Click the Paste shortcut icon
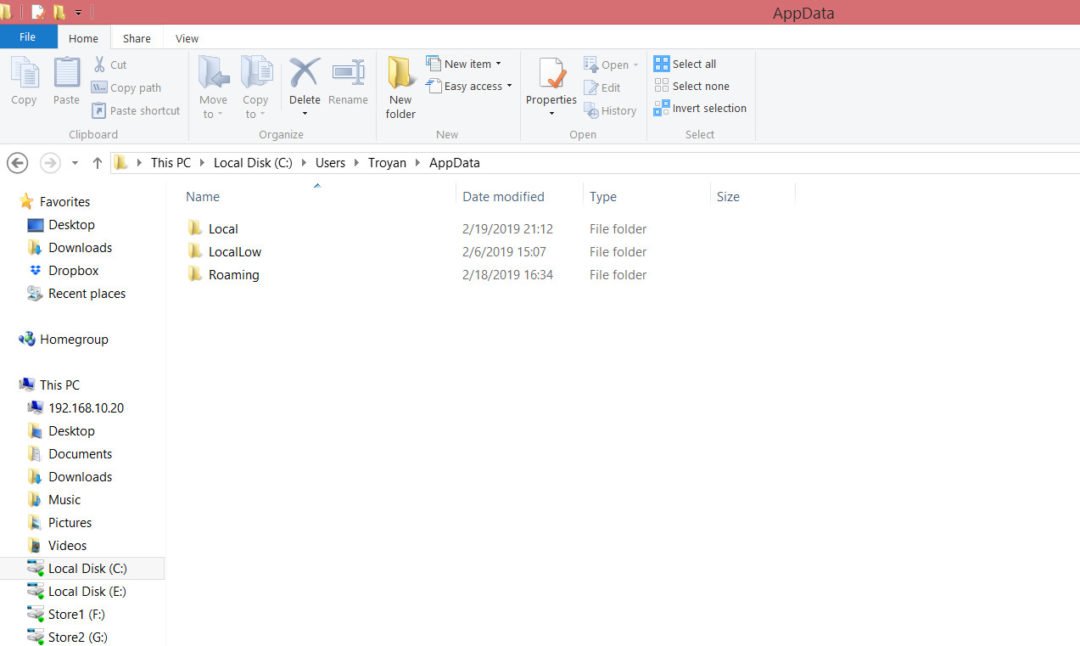1080x646 pixels. tap(135, 110)
